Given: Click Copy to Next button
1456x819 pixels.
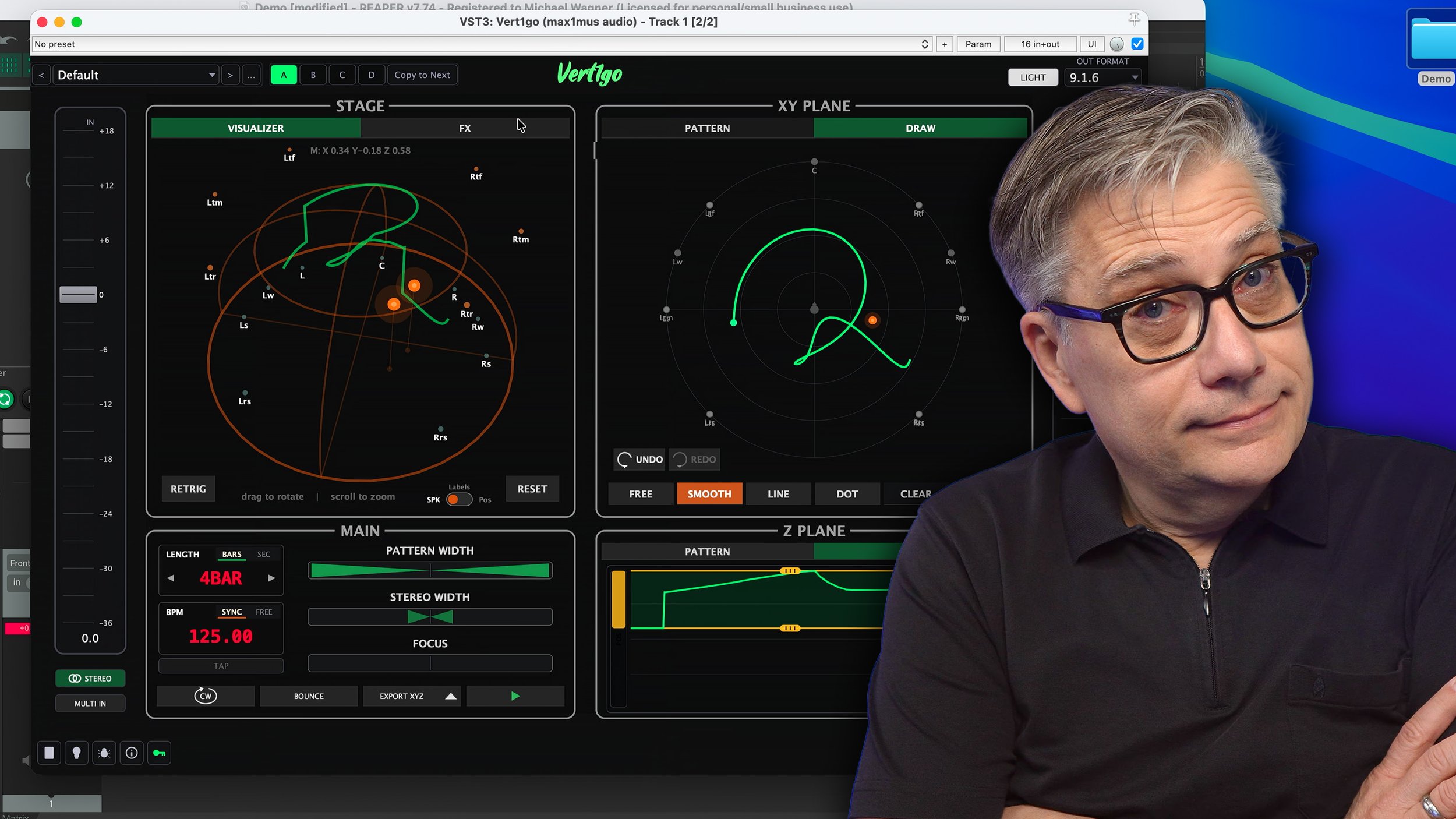Looking at the screenshot, I should [422, 75].
